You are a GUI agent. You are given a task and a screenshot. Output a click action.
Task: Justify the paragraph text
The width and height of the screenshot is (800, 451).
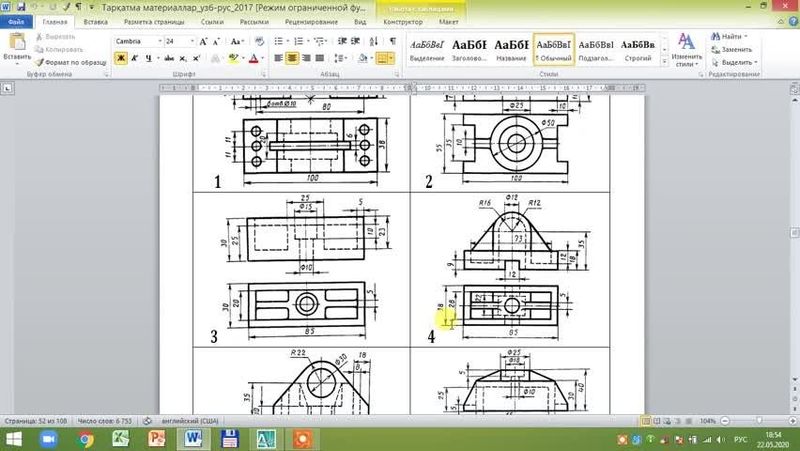coord(320,58)
